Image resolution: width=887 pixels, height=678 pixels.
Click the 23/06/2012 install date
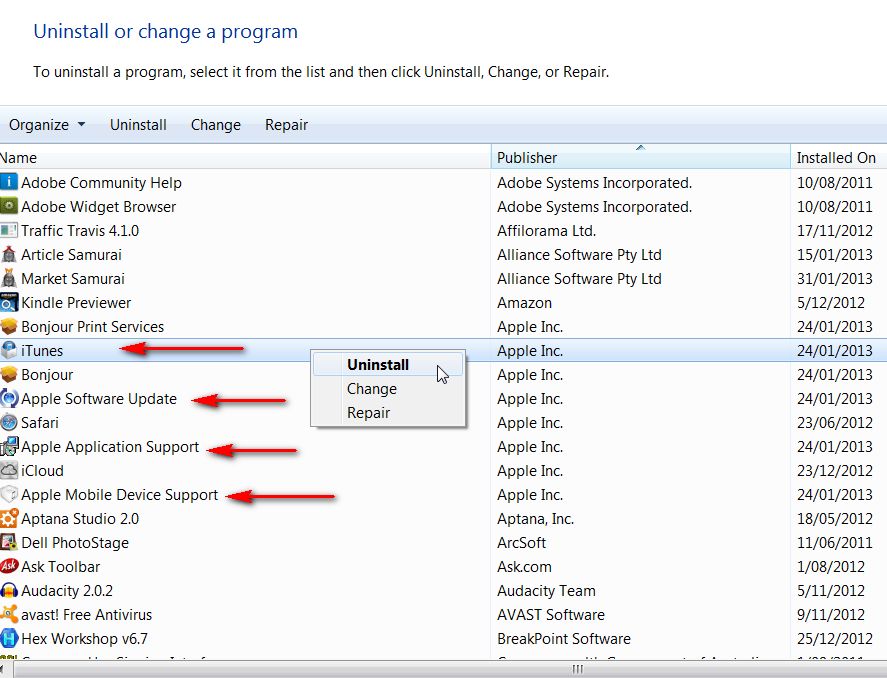(834, 422)
